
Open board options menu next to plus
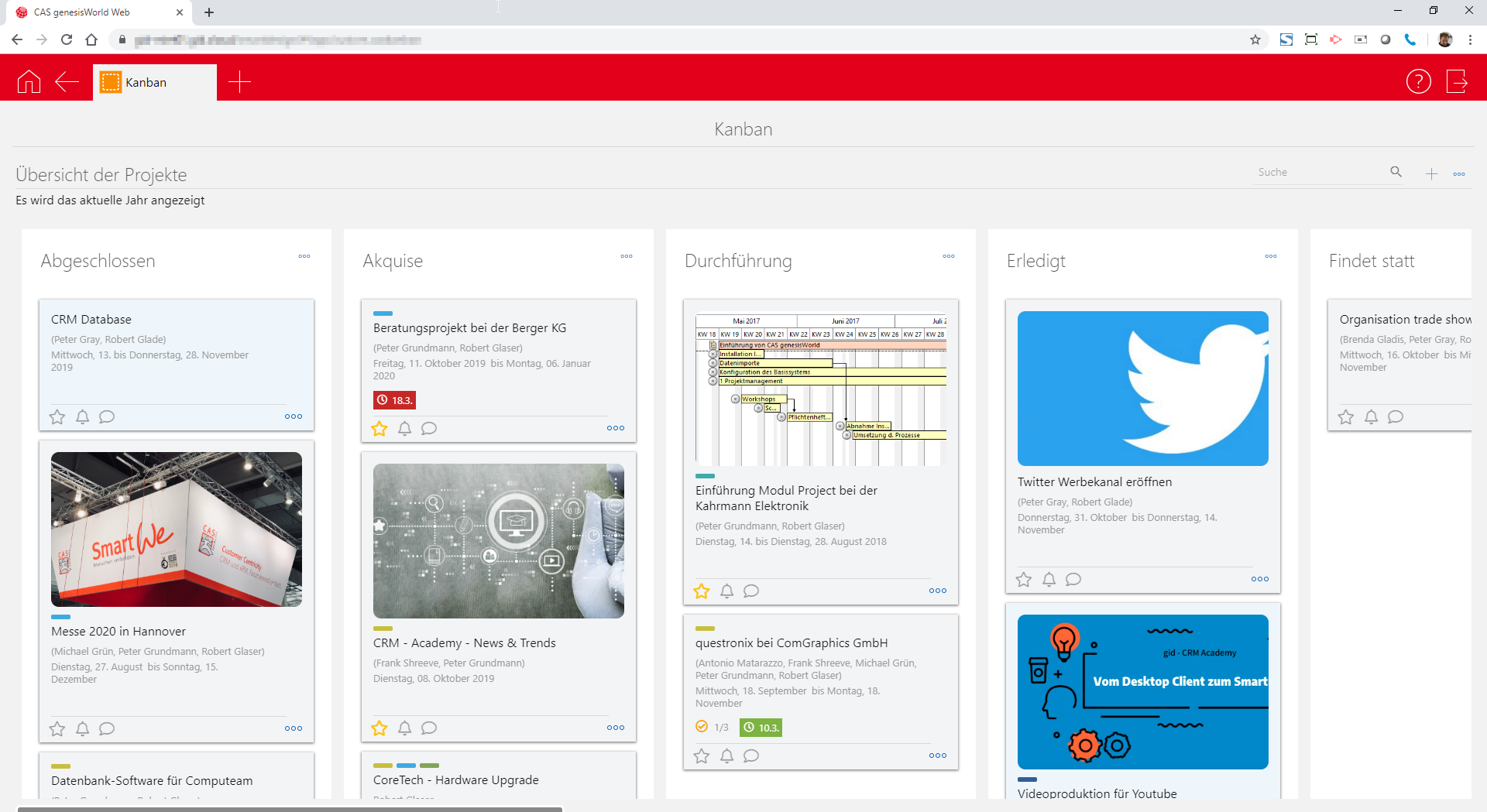1459,174
